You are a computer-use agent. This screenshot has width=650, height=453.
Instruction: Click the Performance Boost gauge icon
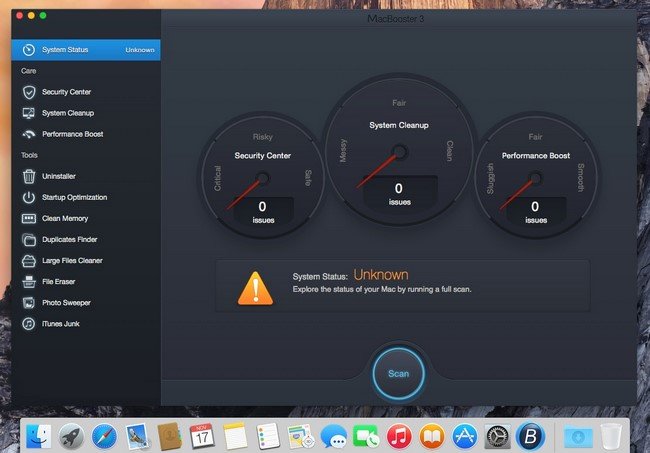[29, 134]
